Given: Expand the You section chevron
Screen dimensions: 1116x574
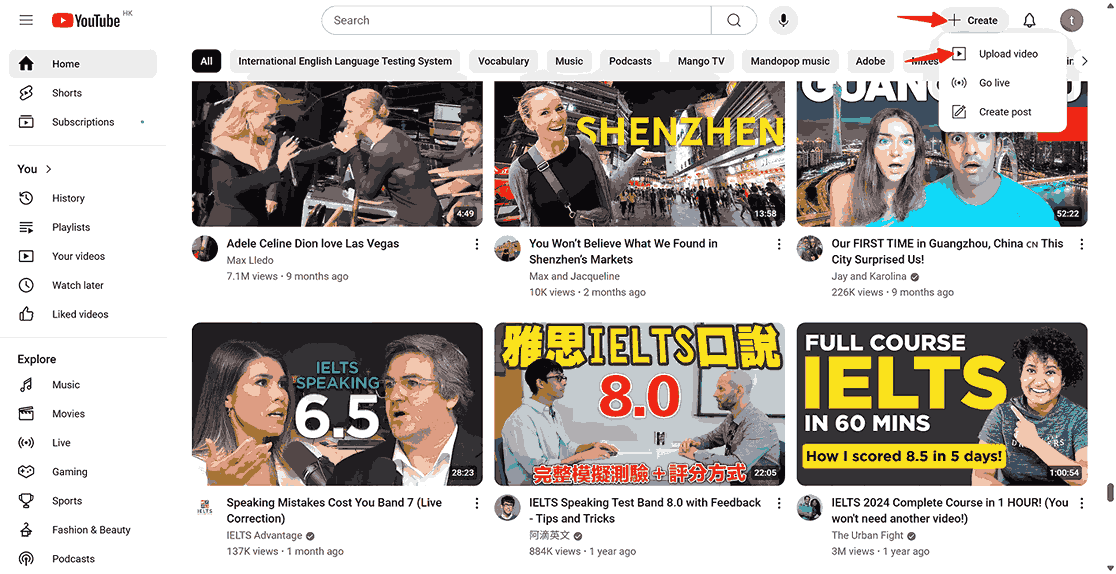Looking at the screenshot, I should [49, 169].
